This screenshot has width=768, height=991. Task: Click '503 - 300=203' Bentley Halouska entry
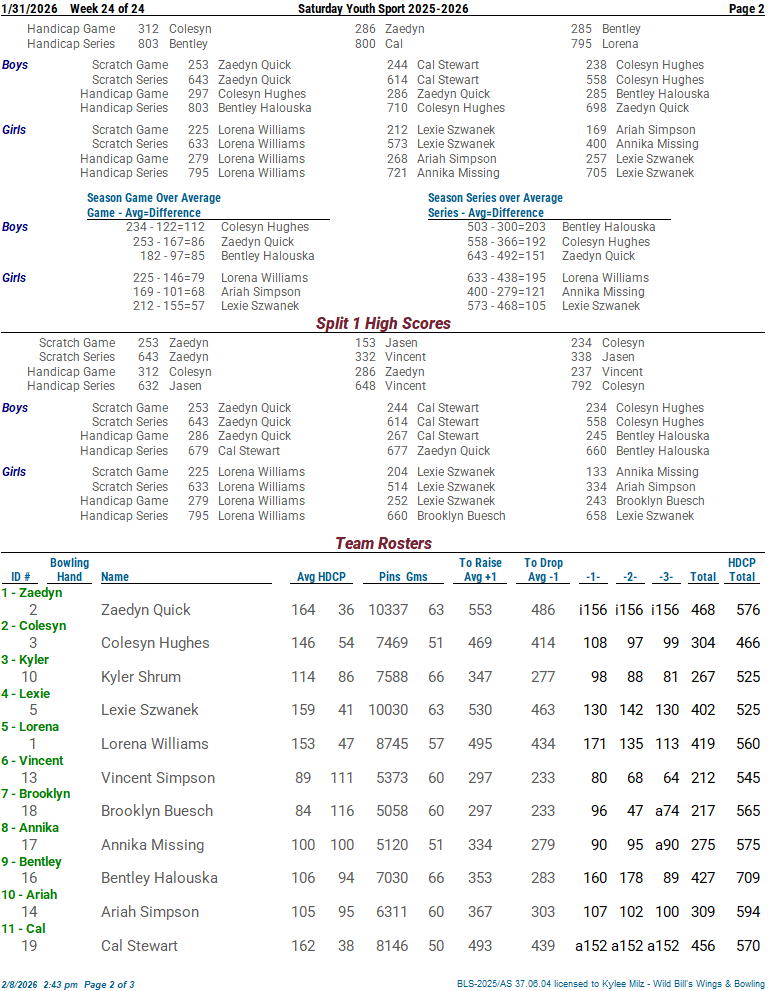click(x=561, y=227)
